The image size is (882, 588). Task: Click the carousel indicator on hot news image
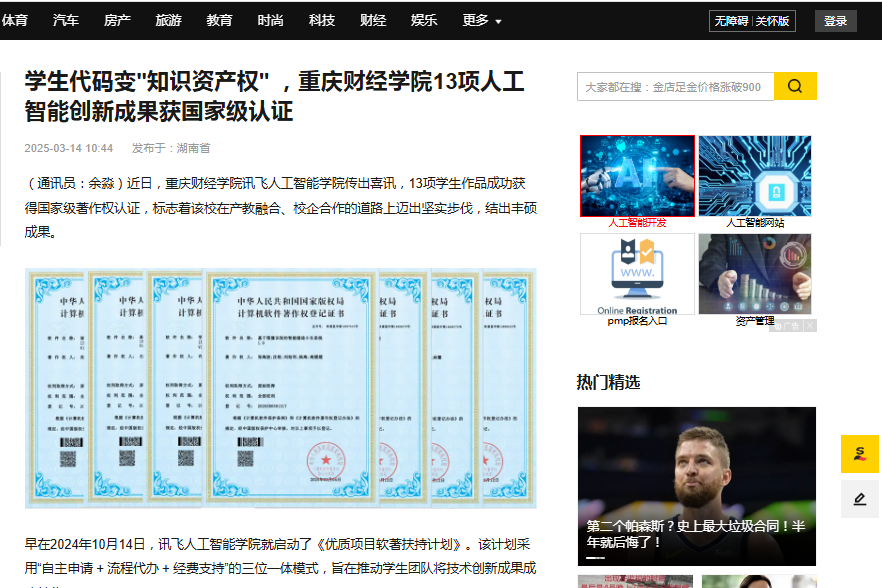click(595, 559)
